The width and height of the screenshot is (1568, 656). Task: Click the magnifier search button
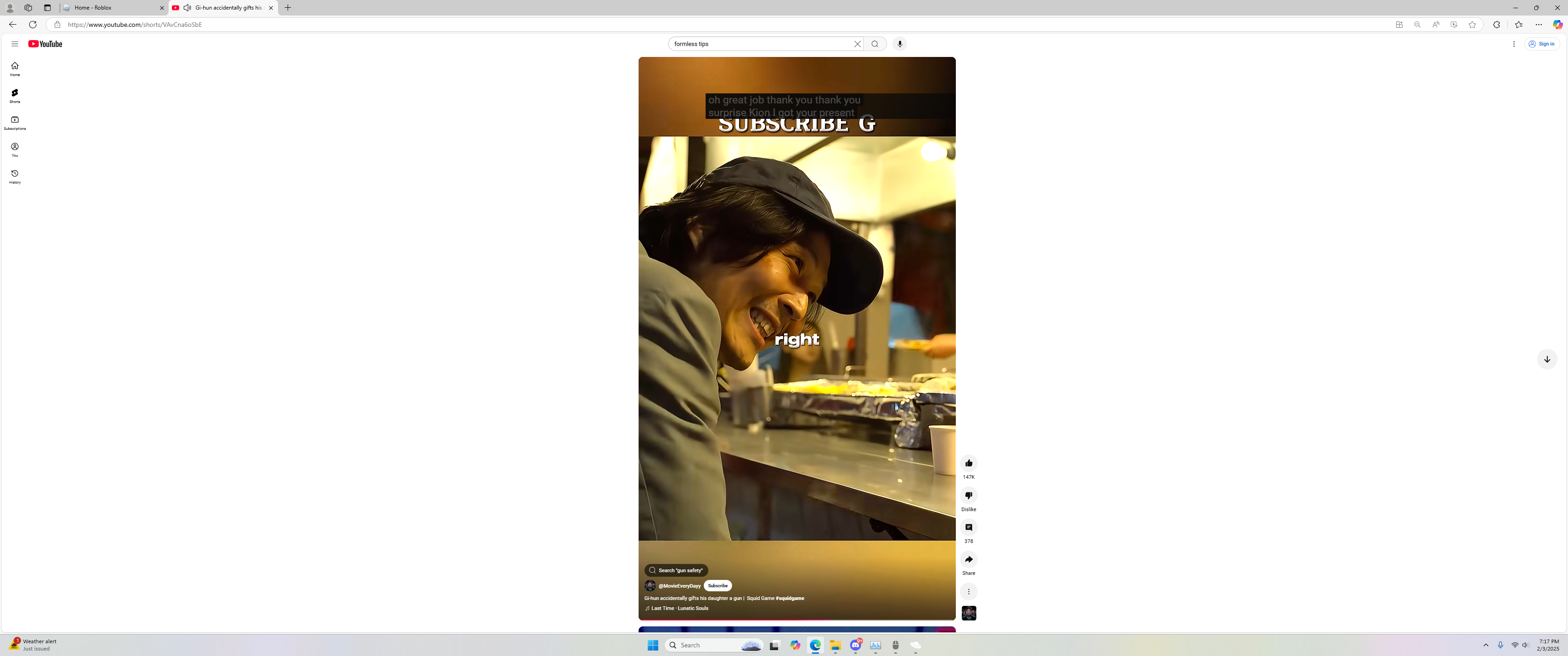875,44
